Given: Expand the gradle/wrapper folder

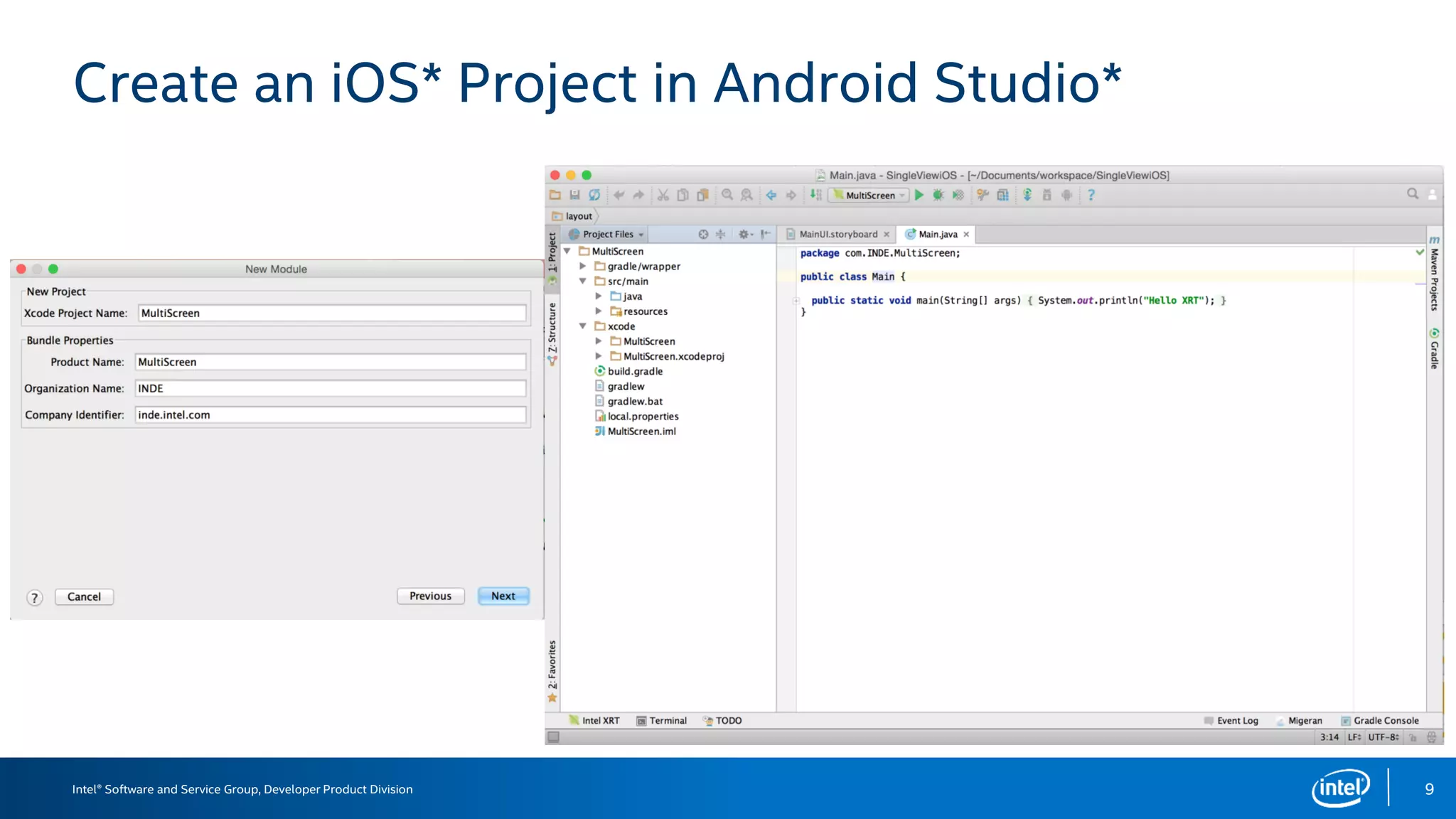Looking at the screenshot, I should click(582, 266).
